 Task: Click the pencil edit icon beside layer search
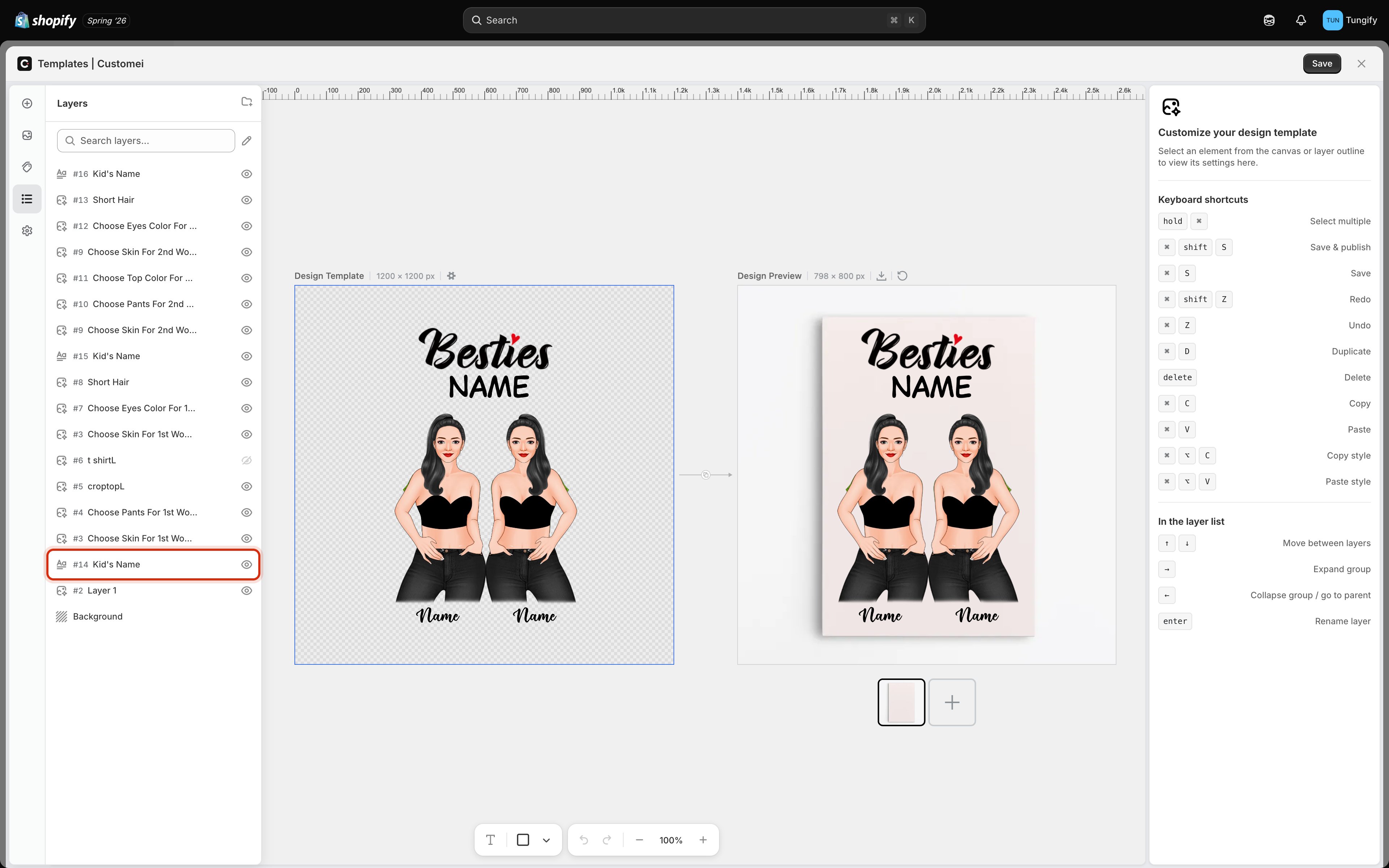pos(247,141)
